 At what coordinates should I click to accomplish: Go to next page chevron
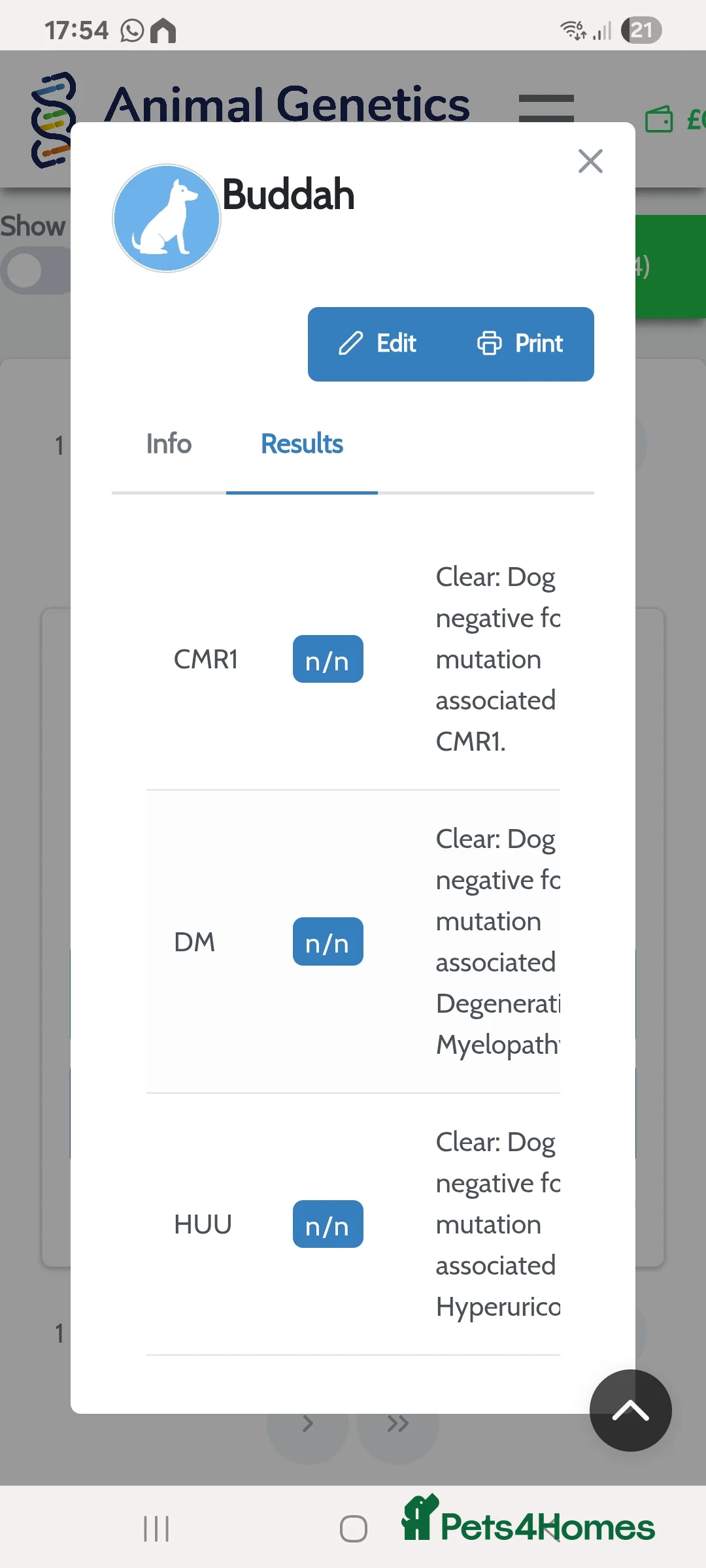(307, 1424)
